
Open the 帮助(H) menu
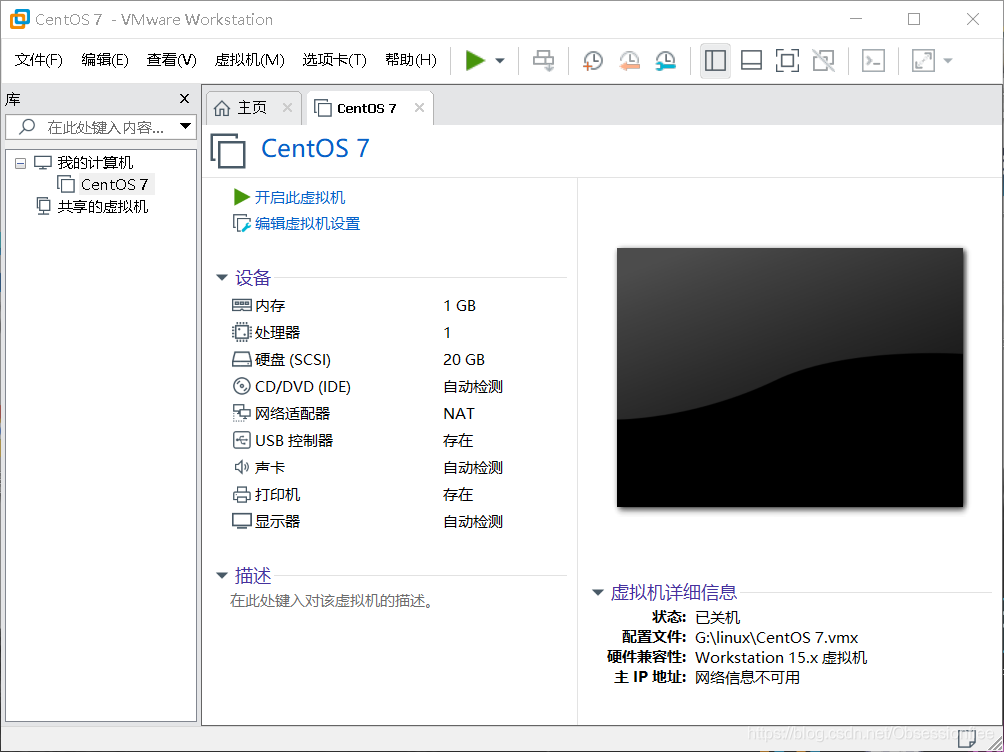(410, 60)
